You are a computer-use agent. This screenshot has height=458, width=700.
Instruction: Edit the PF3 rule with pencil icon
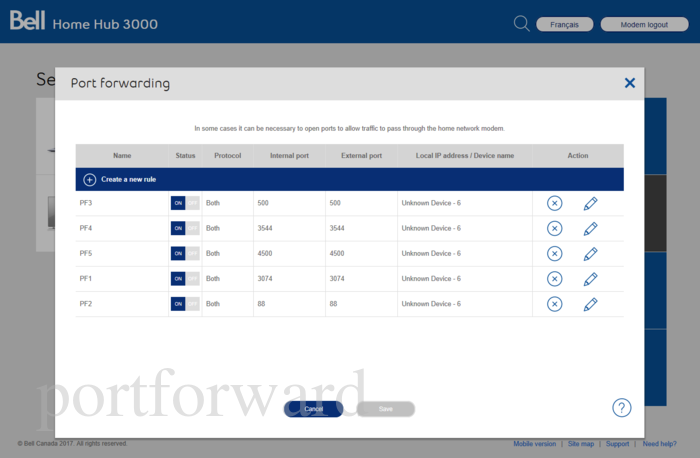(x=590, y=203)
